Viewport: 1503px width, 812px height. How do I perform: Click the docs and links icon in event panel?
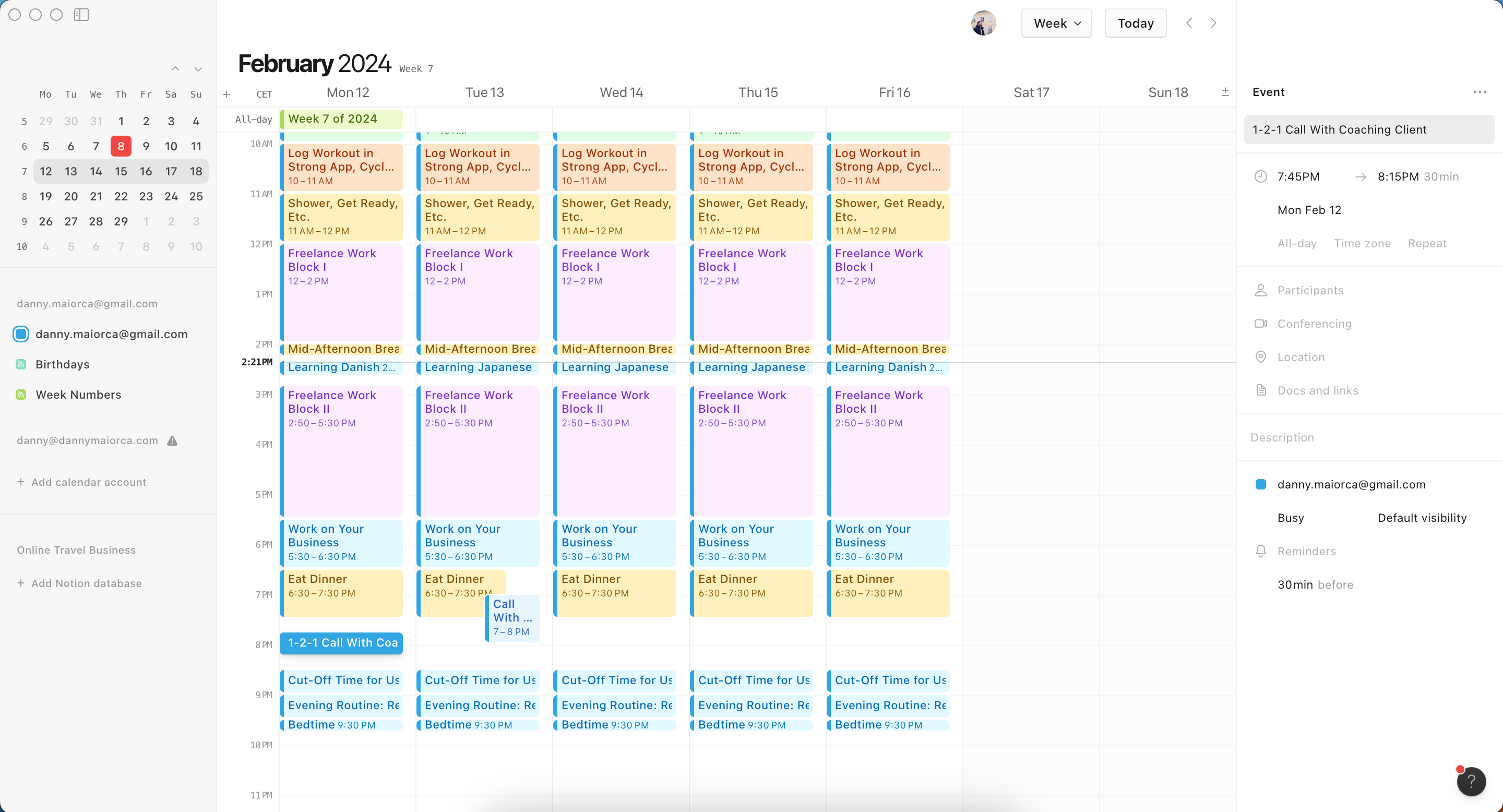tap(1261, 390)
